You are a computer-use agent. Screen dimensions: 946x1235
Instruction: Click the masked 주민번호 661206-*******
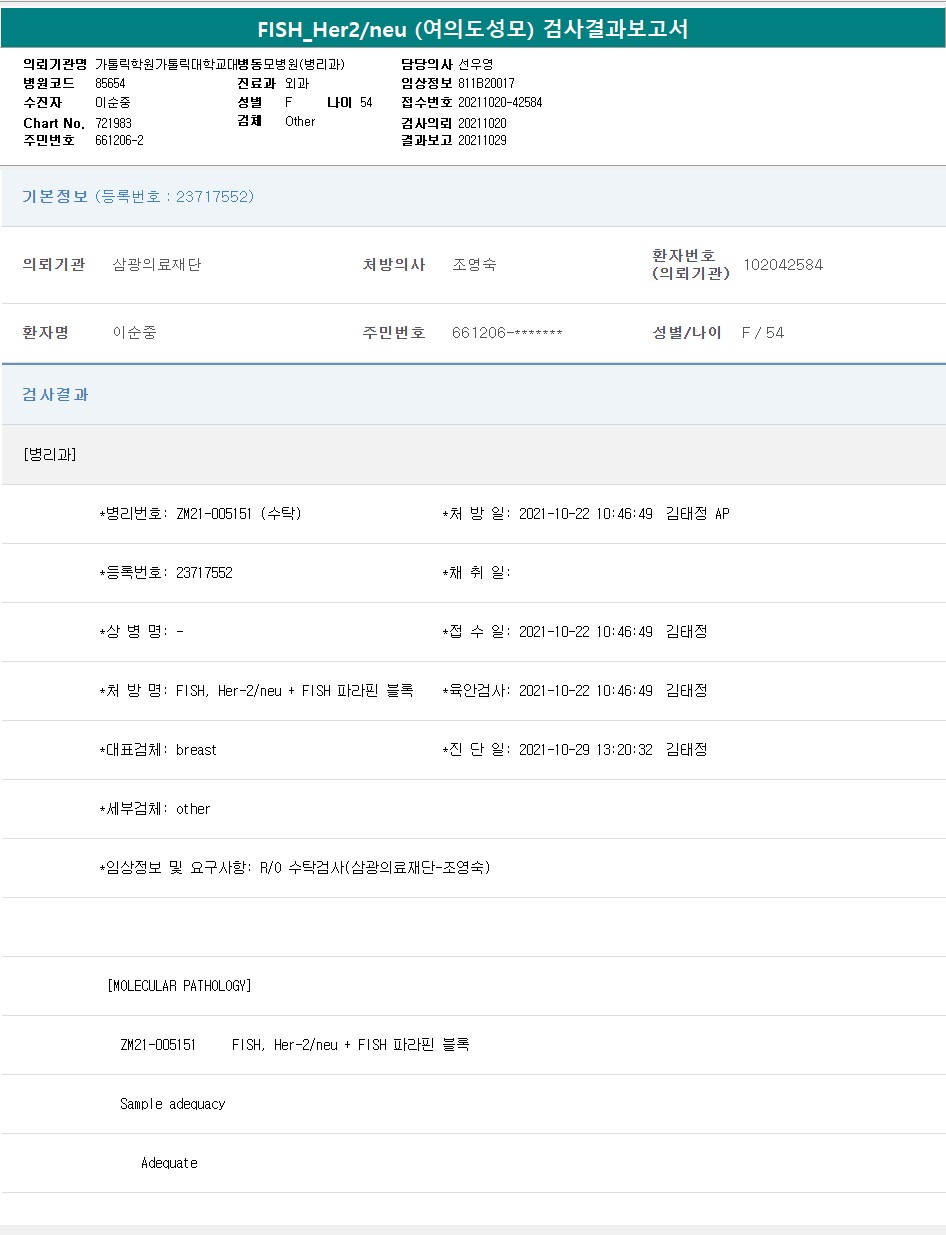pos(507,333)
